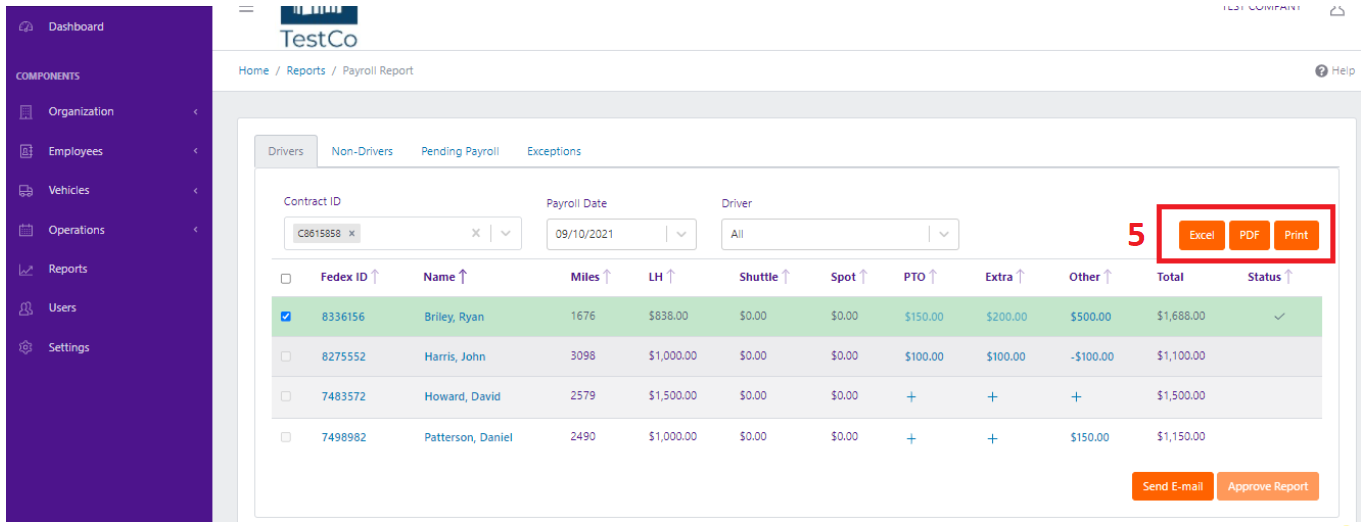
Task: Add Other pay for Howard, David
Action: pyautogui.click(x=1076, y=397)
